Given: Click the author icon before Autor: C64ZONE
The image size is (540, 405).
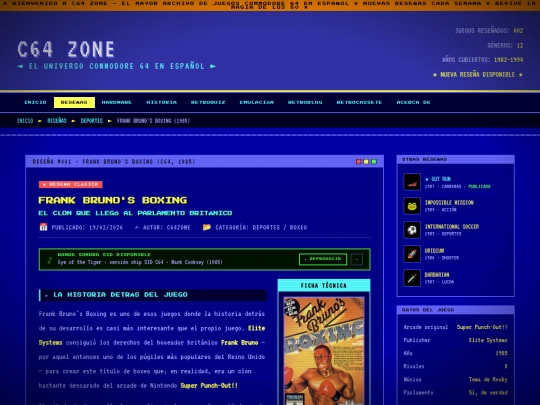Looking at the screenshot, I should (x=137, y=227).
